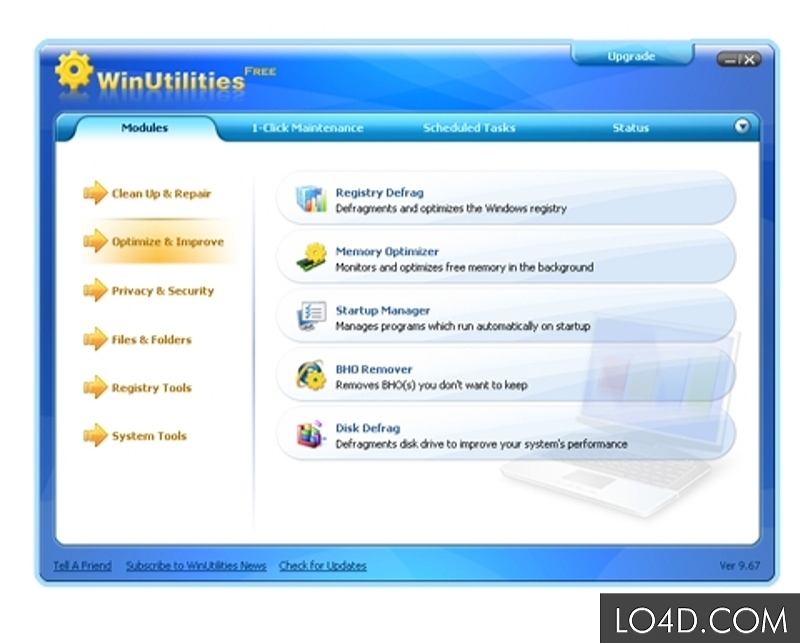Screen dimensions: 800x643
Task: Switch to the Modules tab
Action: coord(144,128)
